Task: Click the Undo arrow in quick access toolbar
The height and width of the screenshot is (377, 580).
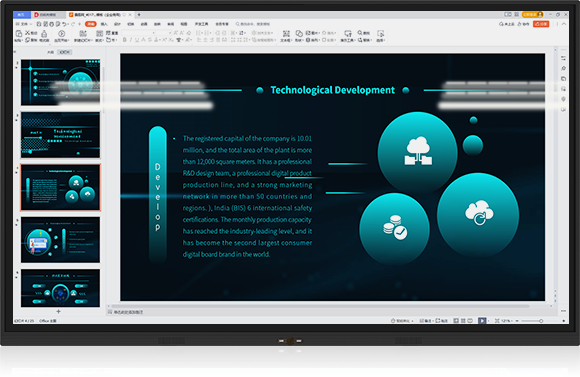Action: click(64, 24)
